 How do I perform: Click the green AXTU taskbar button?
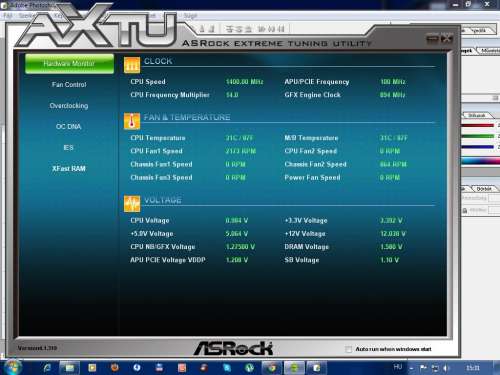[294, 368]
